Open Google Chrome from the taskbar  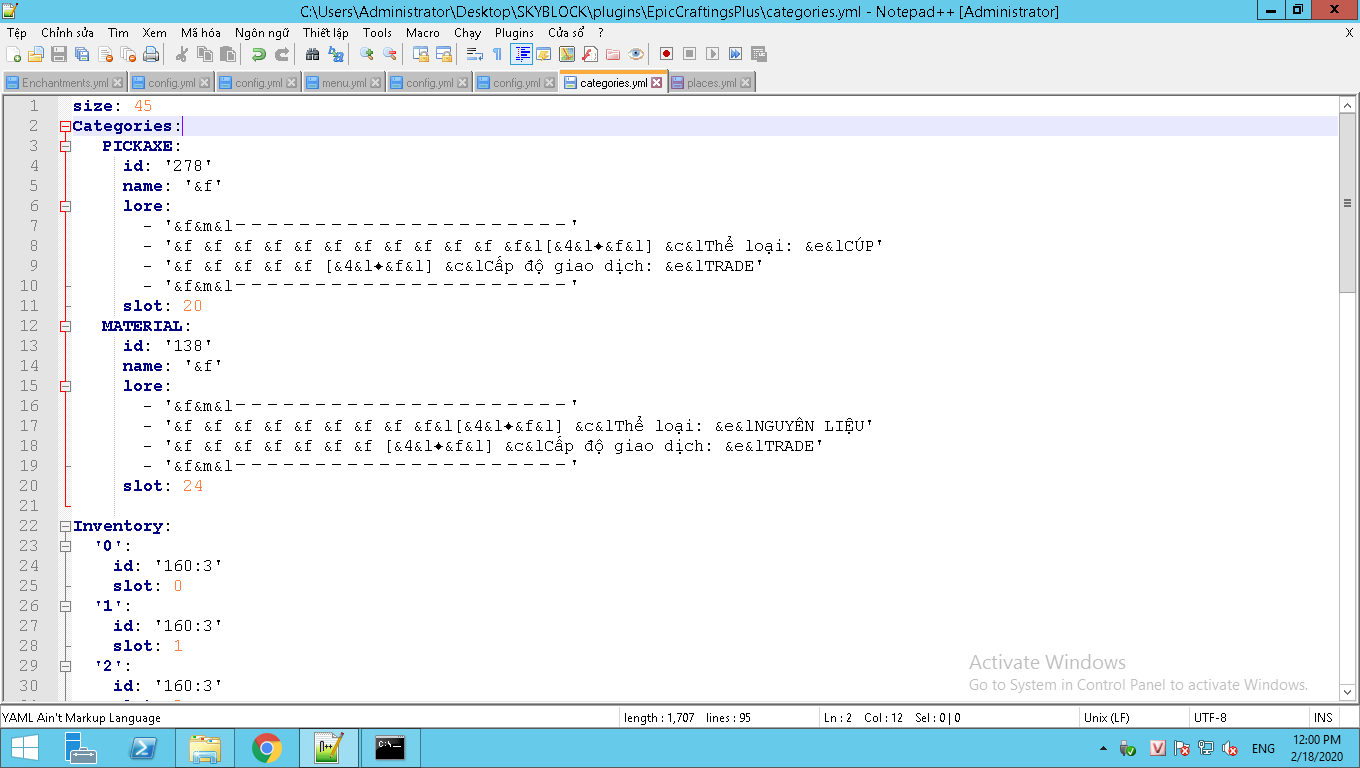click(266, 748)
